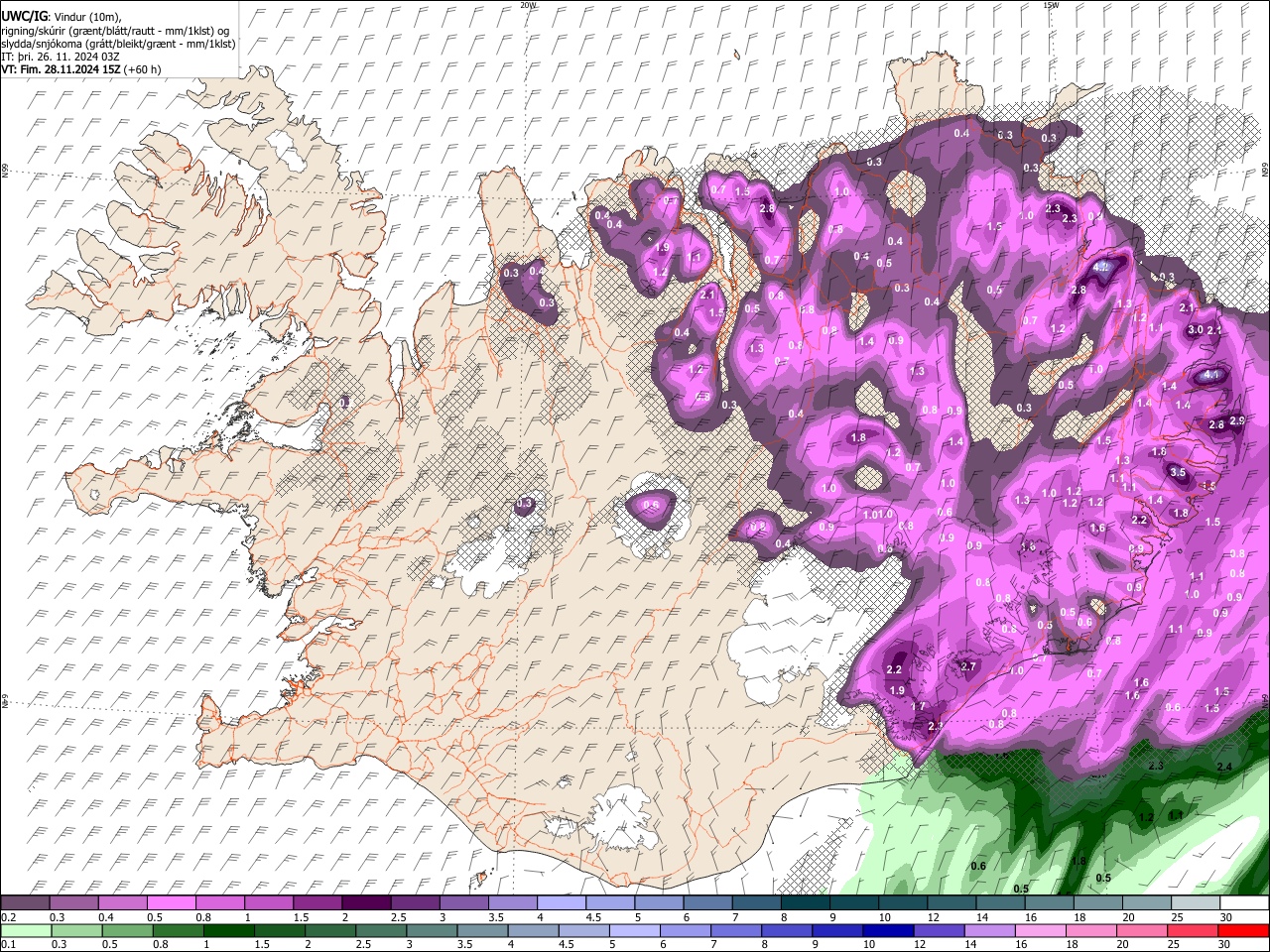Click the light pink 16–18 rain legend swatch

tap(1040, 930)
